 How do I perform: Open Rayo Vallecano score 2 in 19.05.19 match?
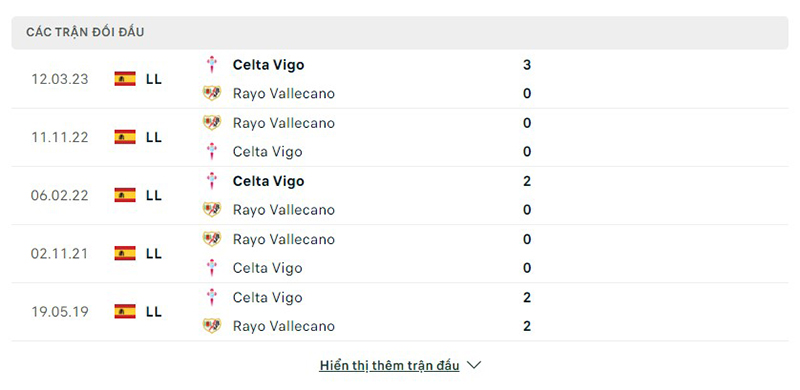coord(527,326)
